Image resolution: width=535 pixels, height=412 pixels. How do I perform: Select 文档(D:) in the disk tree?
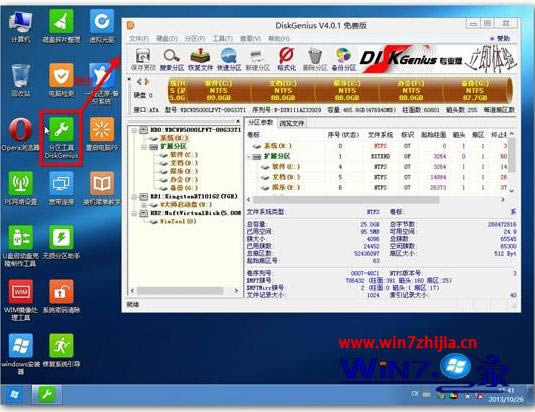click(x=184, y=163)
